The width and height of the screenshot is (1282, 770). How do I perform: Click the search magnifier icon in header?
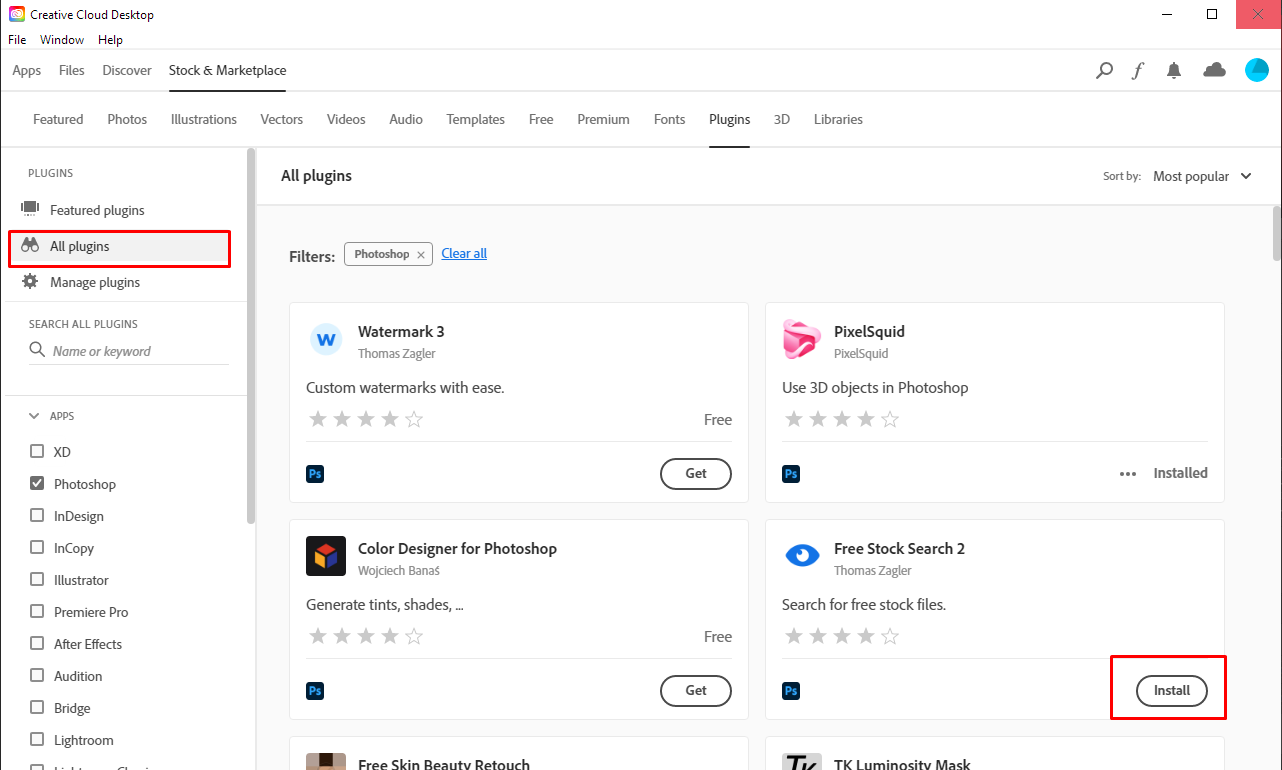point(1104,70)
